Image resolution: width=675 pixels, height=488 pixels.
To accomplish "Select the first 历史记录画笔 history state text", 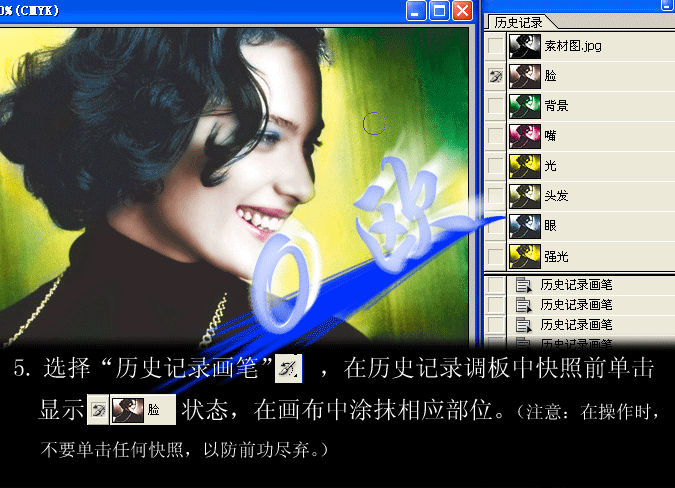I will click(x=576, y=285).
